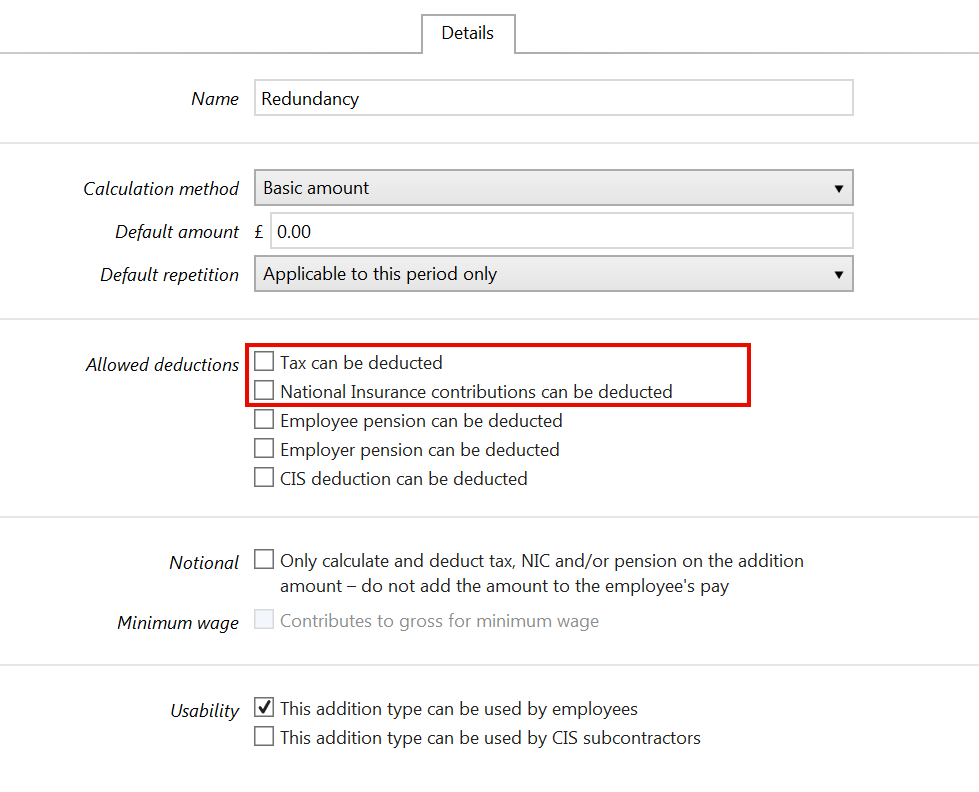Check Employee pension can be deducted

tap(264, 420)
